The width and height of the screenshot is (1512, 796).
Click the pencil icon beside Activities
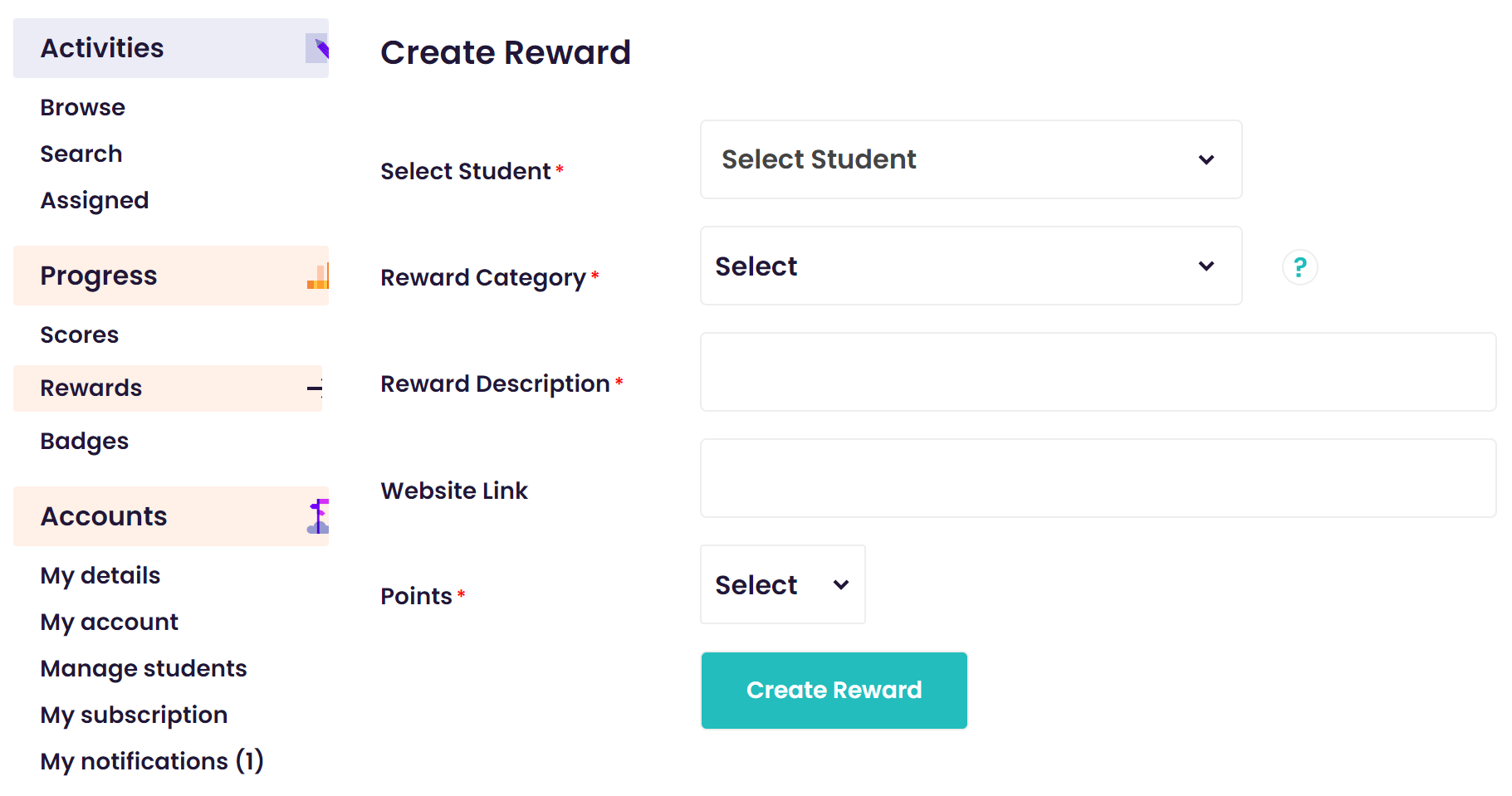click(x=318, y=48)
